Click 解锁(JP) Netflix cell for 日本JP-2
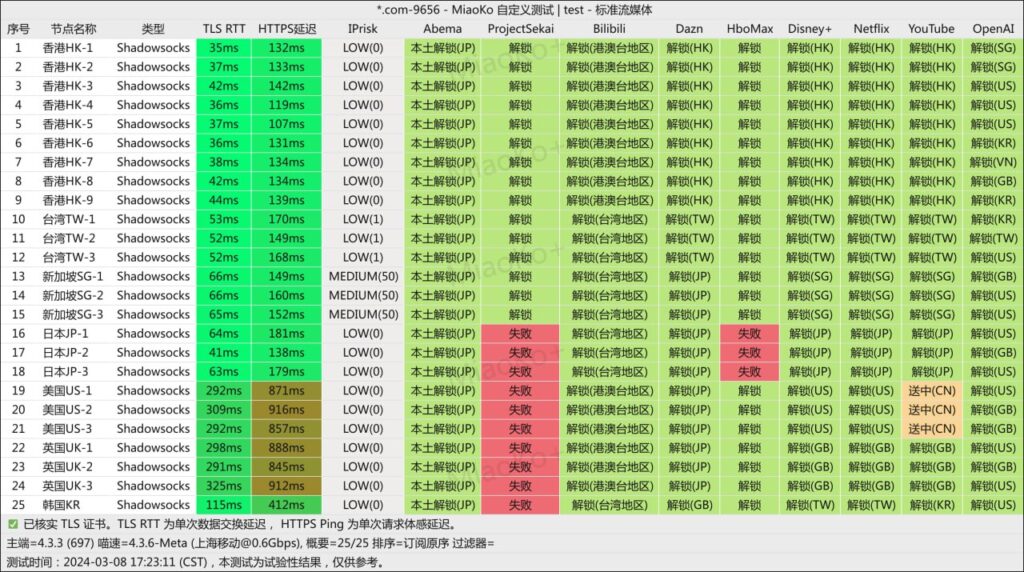Viewport: 1024px width, 572px height. [x=871, y=353]
